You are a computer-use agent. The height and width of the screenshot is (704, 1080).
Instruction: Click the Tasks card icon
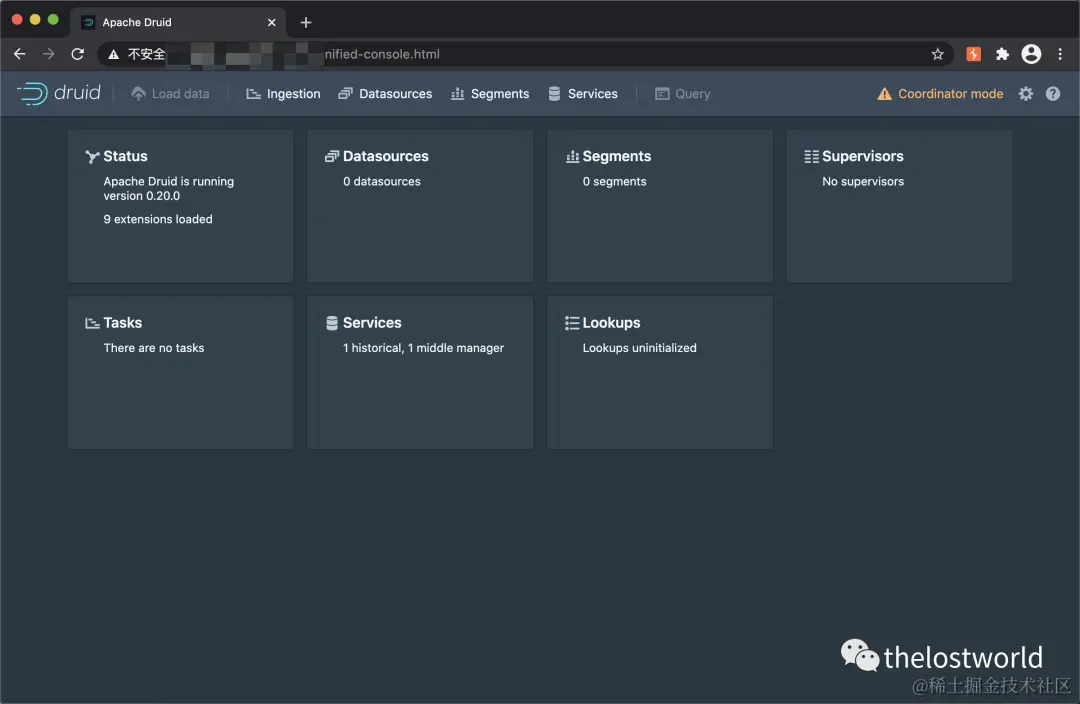click(92, 323)
